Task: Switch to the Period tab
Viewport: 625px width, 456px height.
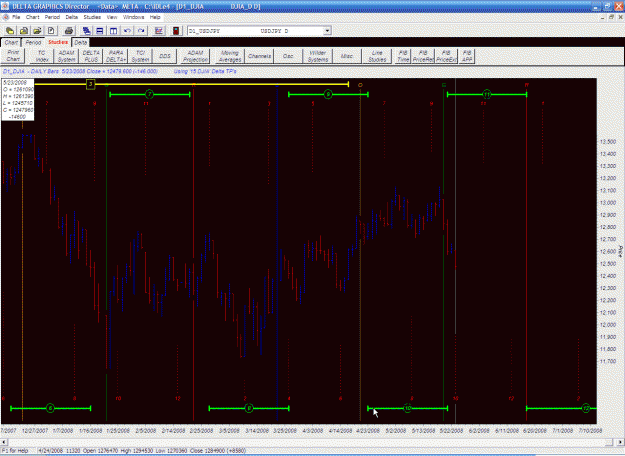Action: tap(33, 42)
